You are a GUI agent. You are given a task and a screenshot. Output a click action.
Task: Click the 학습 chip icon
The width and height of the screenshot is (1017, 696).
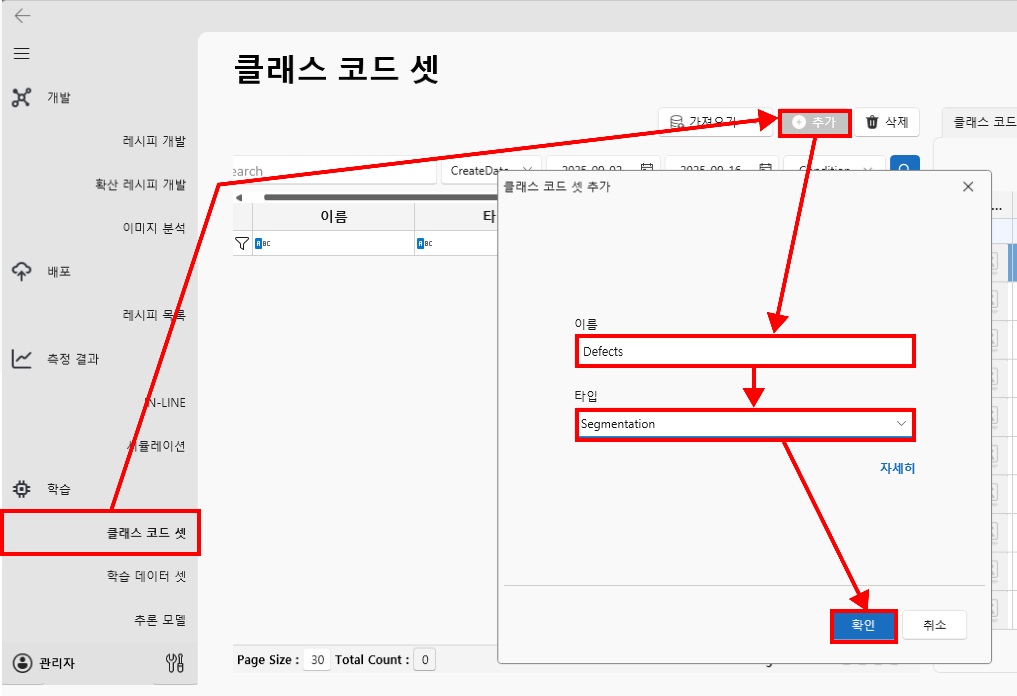pyautogui.click(x=22, y=489)
